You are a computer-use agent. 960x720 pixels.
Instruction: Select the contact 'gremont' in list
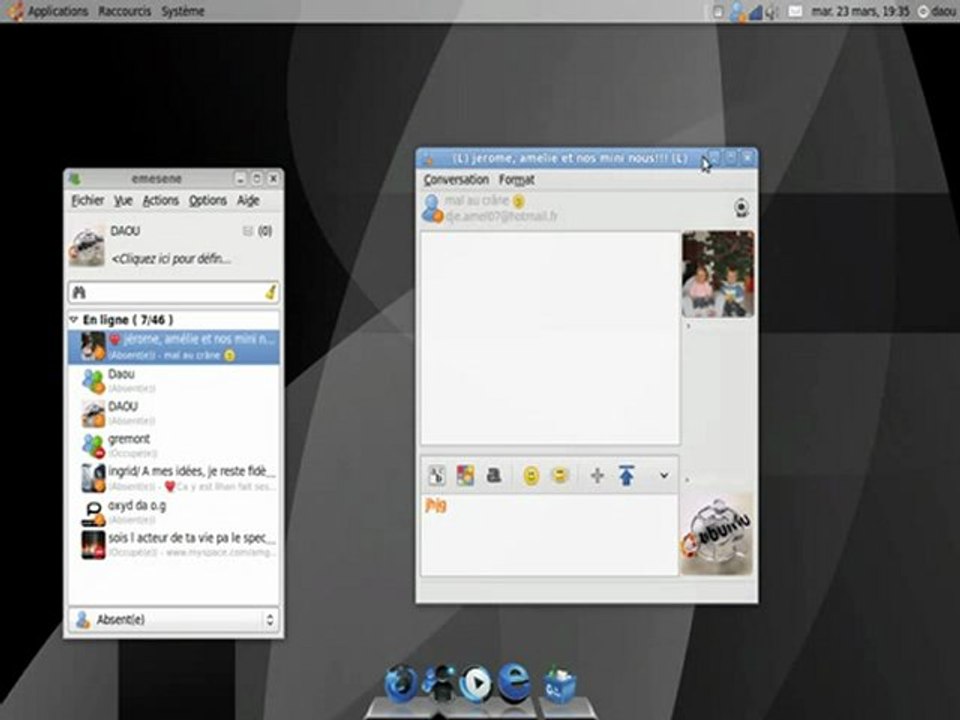click(x=129, y=439)
